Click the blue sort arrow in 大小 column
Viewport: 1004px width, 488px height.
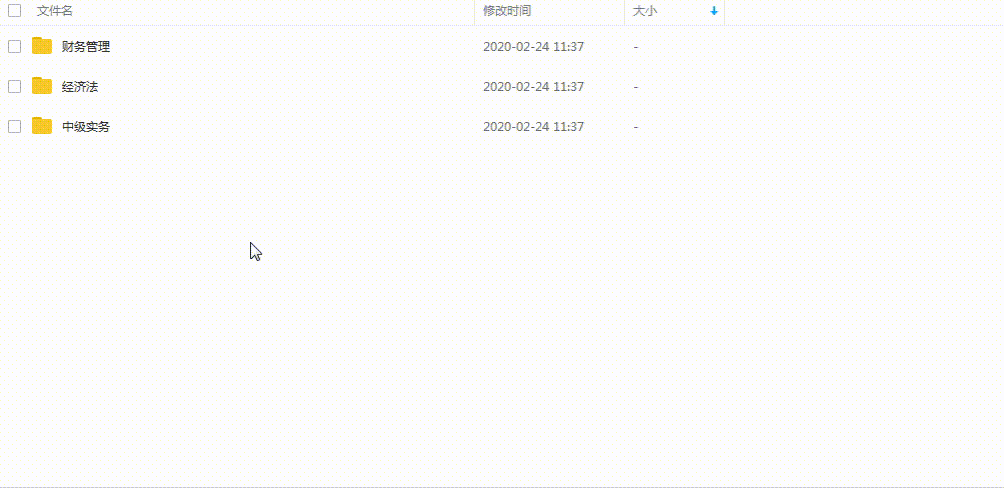click(714, 11)
